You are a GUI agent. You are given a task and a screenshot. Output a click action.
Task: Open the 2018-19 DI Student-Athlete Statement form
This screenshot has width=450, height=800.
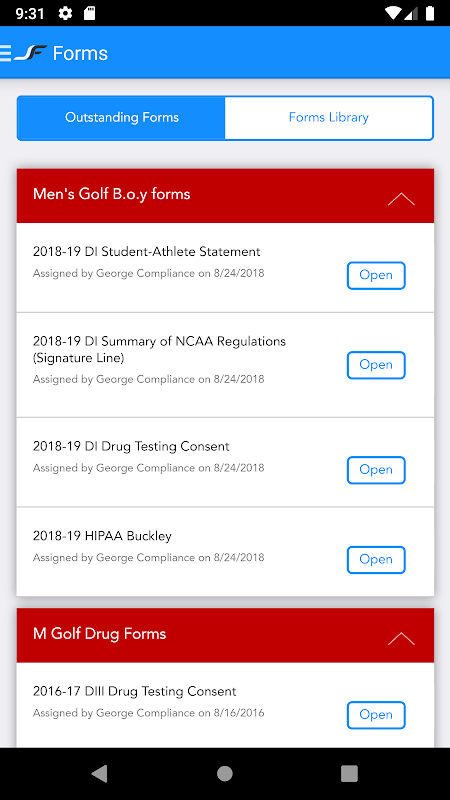coord(376,276)
